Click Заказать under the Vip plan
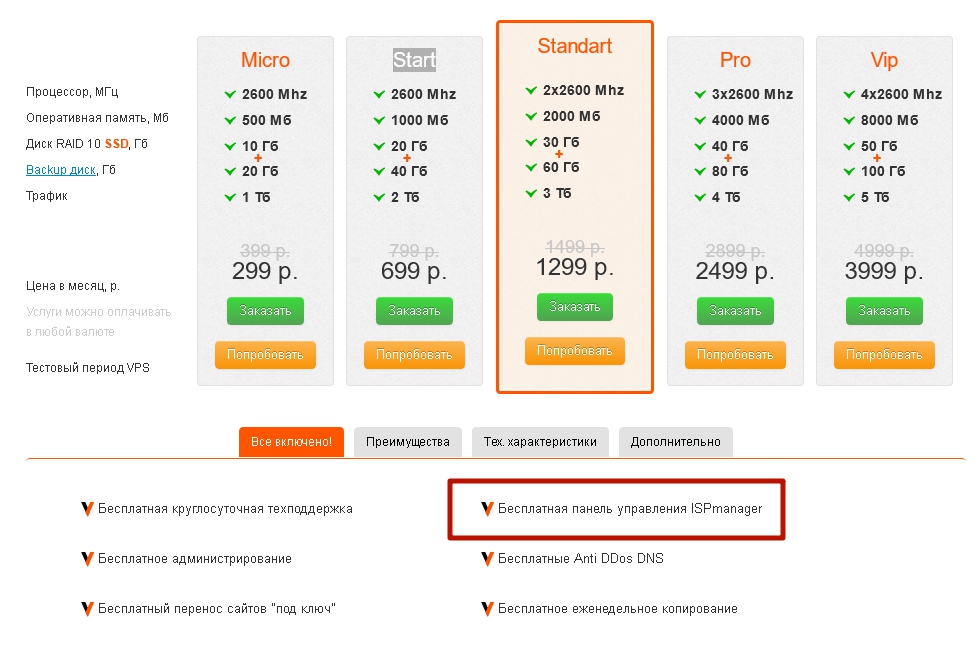Image resolution: width=978 pixels, height=662 pixels. (x=884, y=311)
